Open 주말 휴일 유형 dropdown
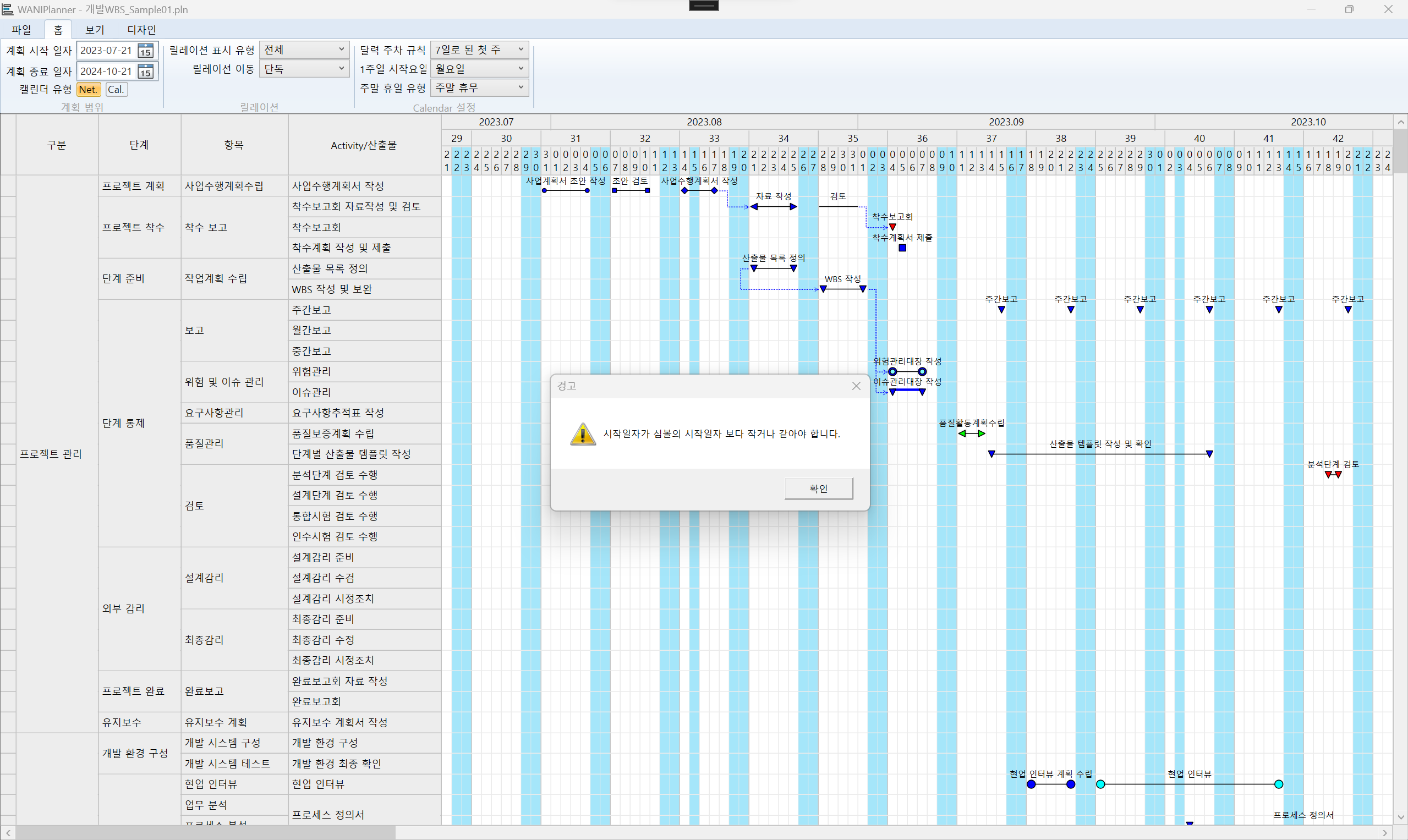This screenshot has height=840, width=1408. [x=479, y=87]
